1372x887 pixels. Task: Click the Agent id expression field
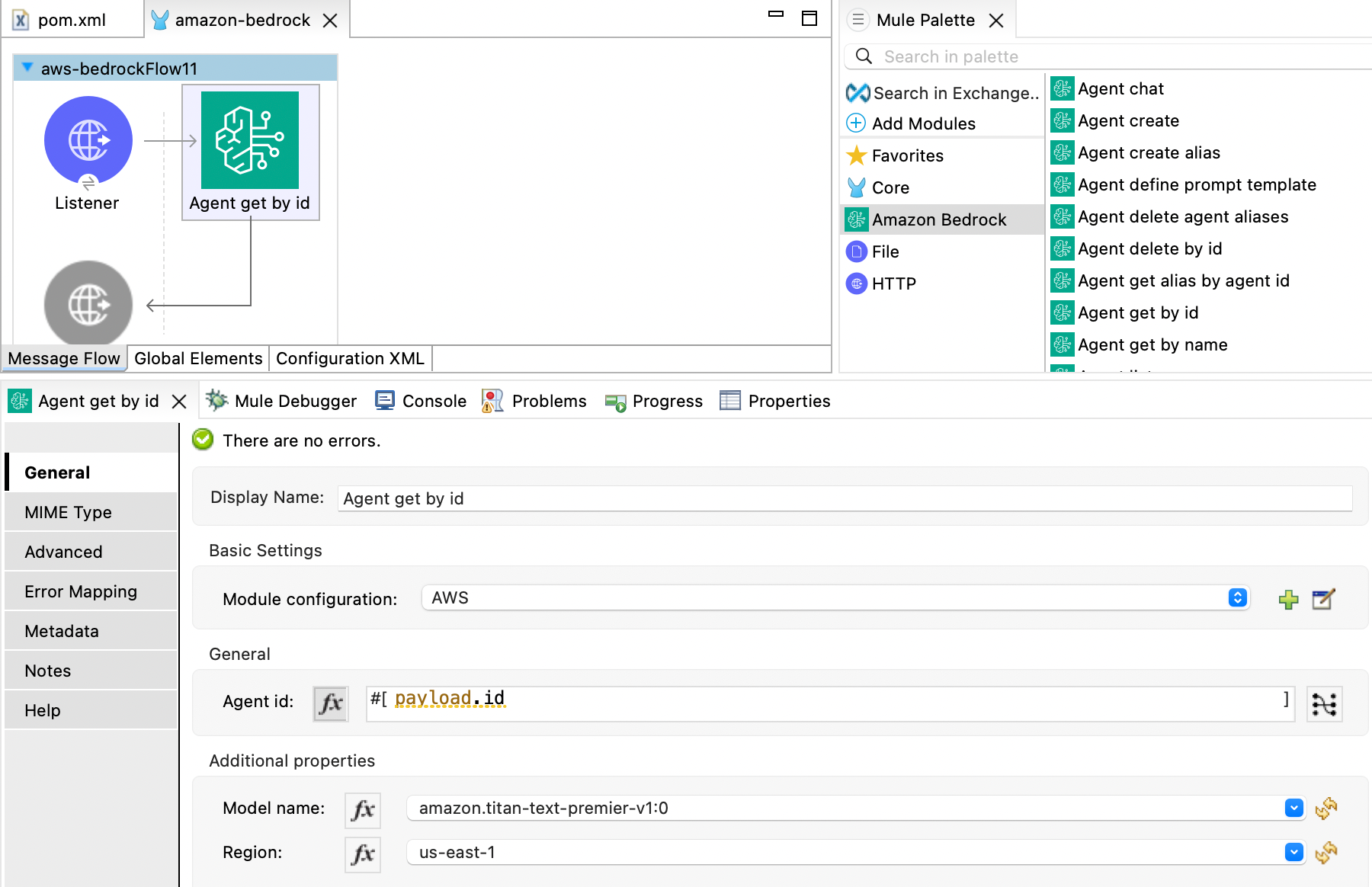830,703
